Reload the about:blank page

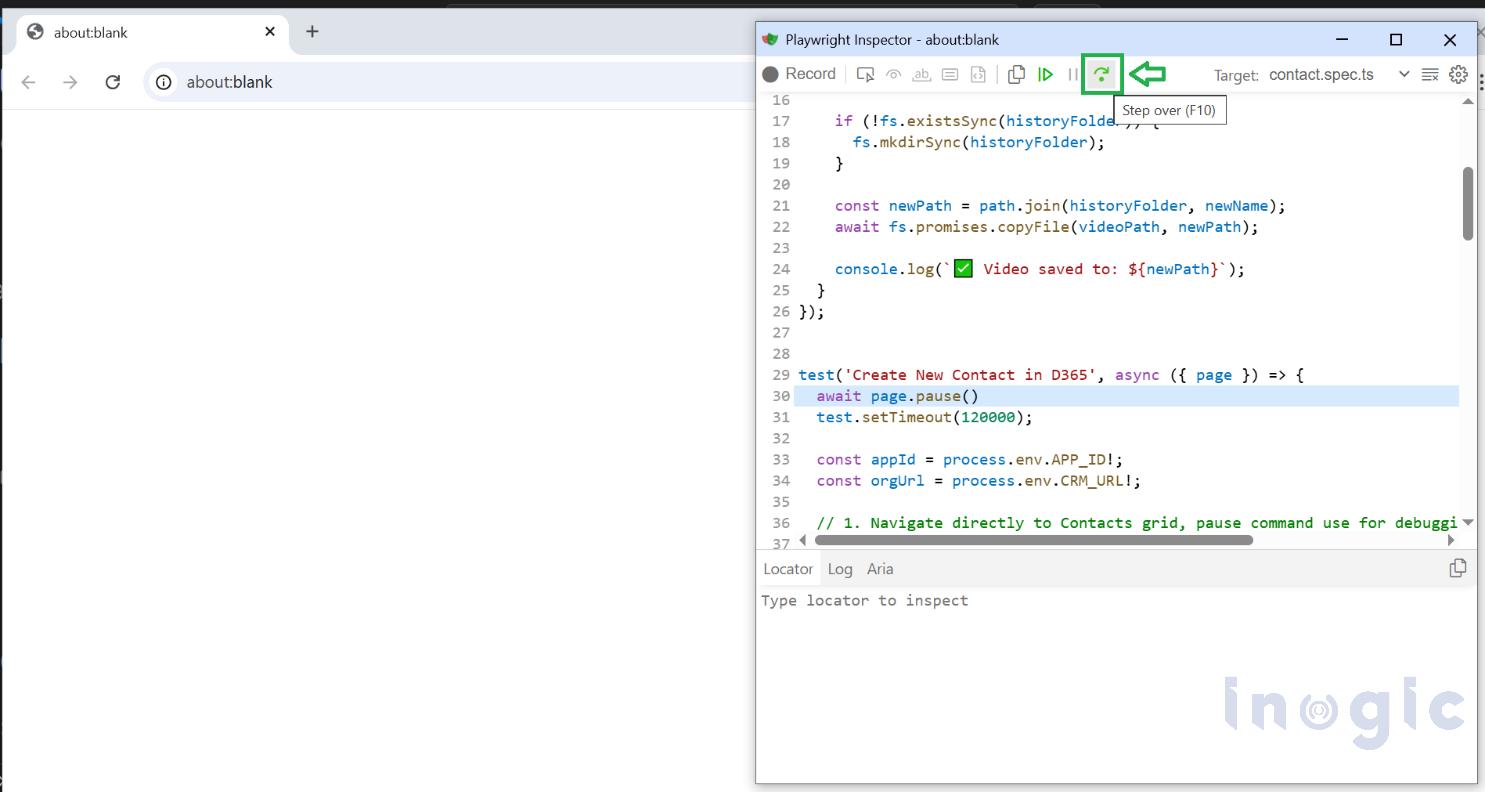[x=113, y=82]
